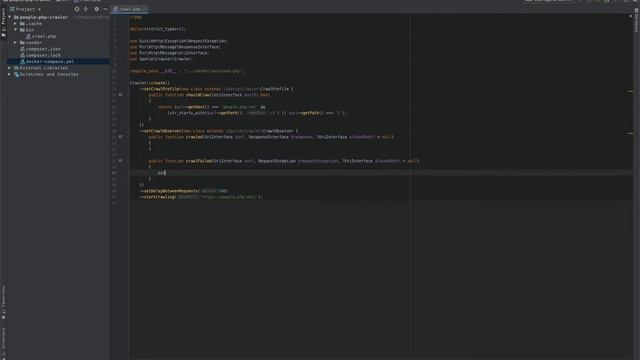Image resolution: width=640 pixels, height=360 pixels.
Task: Click the Scratches and Consoles icon
Action: [16, 74]
